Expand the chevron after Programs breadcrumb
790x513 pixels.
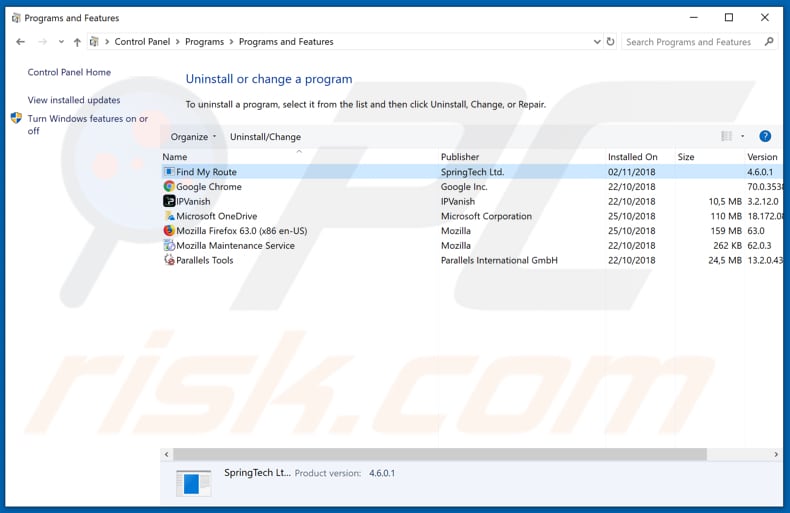pyautogui.click(x=231, y=42)
